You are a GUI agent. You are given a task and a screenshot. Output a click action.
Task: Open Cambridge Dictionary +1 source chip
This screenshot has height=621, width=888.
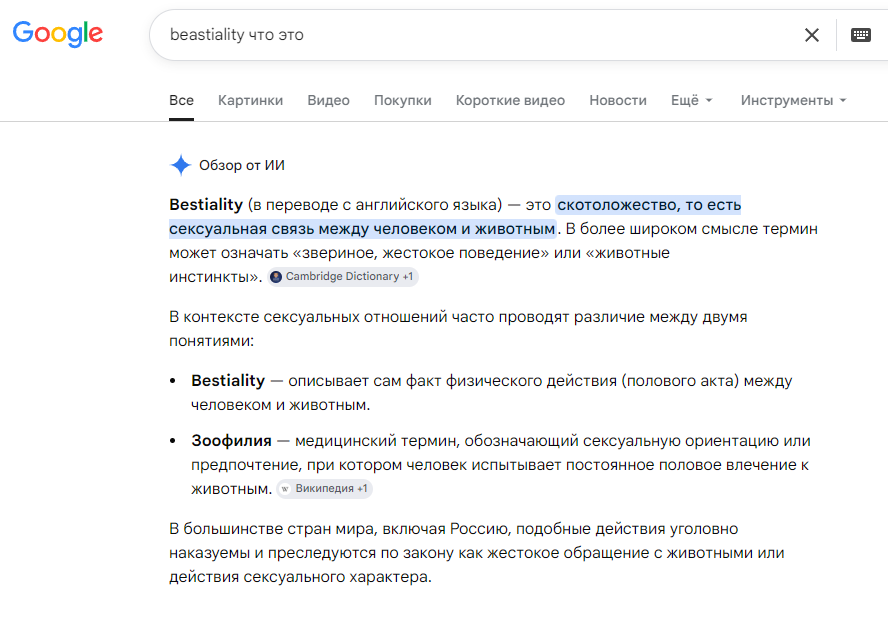click(x=343, y=277)
